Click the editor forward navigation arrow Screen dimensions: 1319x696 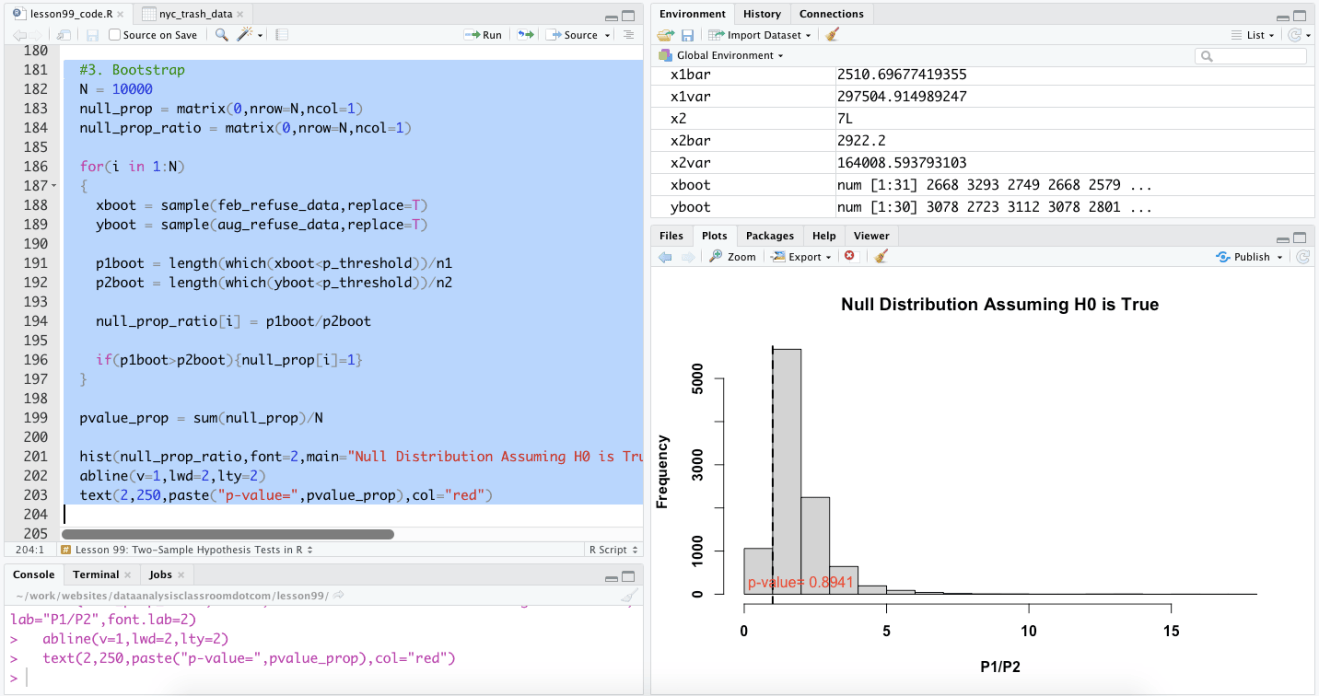click(x=35, y=35)
